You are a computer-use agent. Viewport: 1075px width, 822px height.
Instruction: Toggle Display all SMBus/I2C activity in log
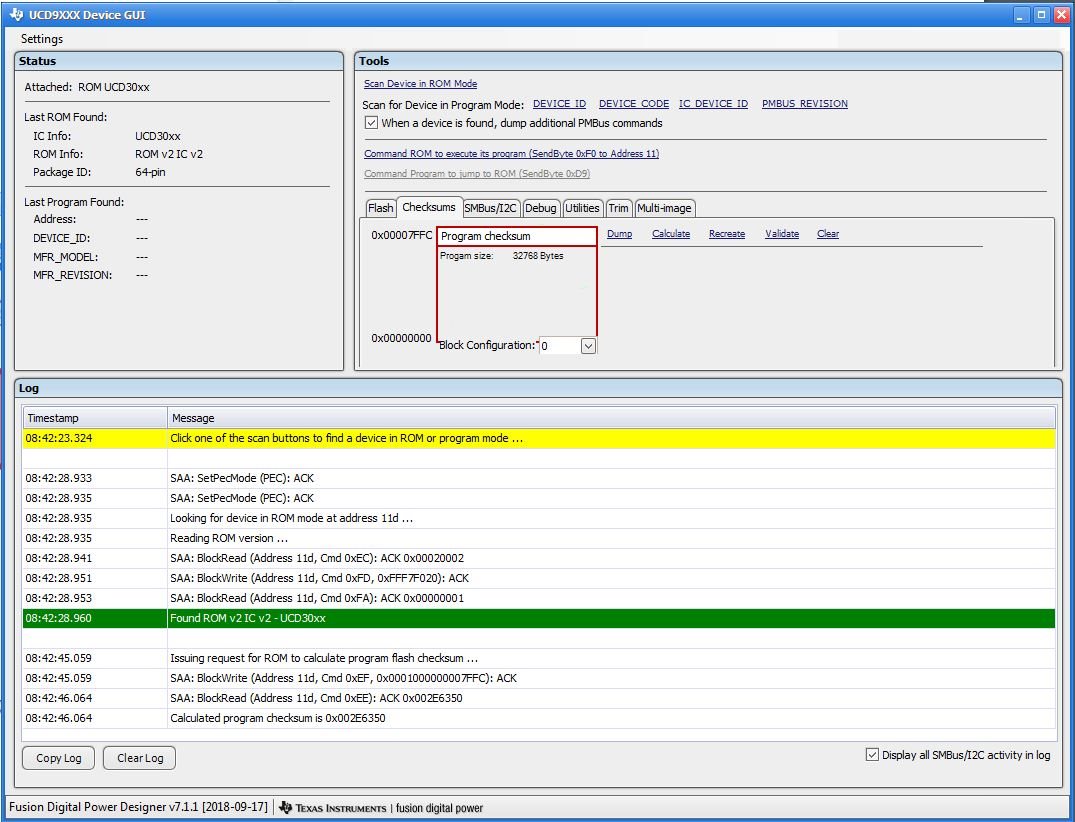click(x=872, y=755)
